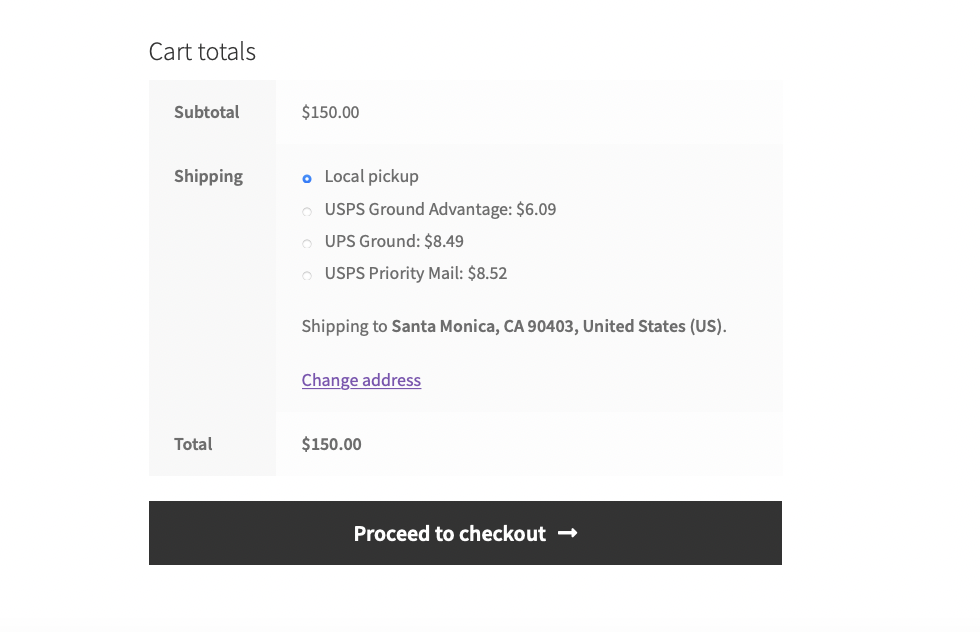Click the Subtotal row label
980x632 pixels.
point(207,112)
